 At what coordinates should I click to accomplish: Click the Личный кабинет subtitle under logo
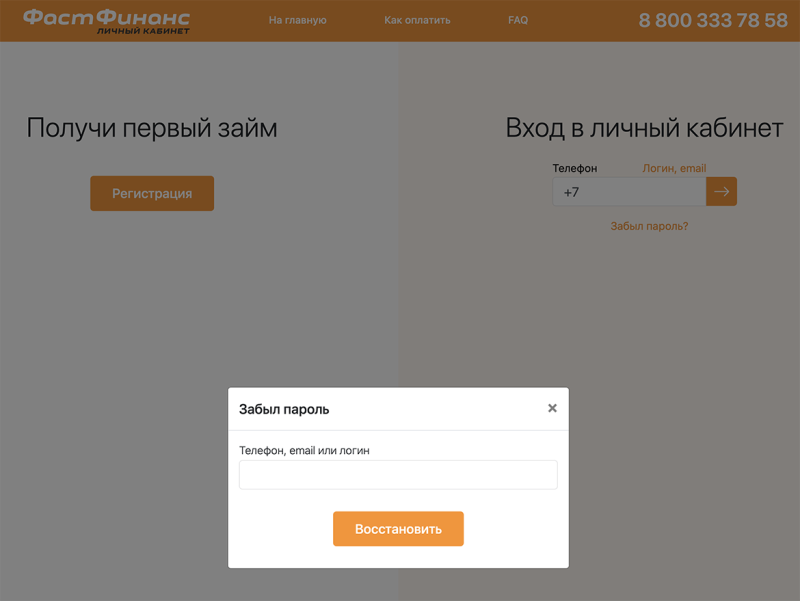pos(143,31)
